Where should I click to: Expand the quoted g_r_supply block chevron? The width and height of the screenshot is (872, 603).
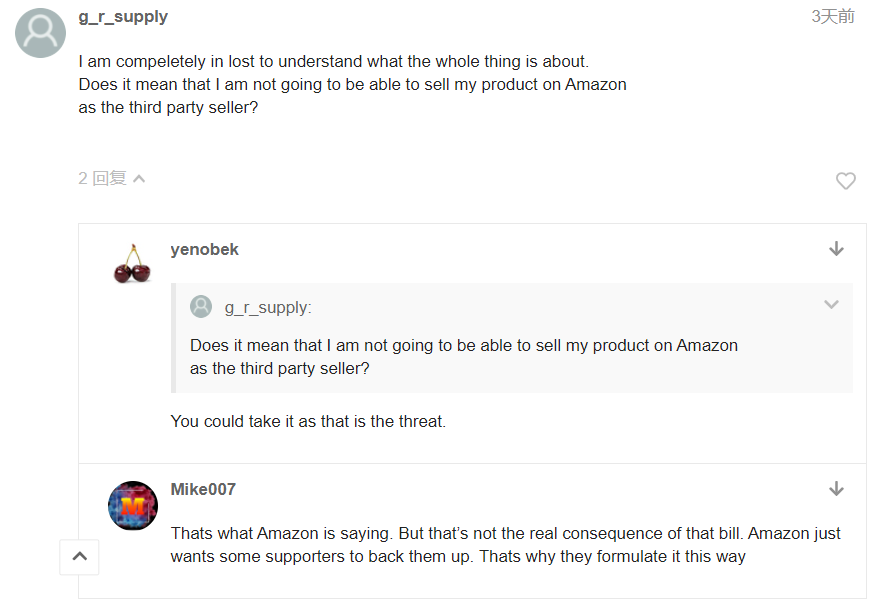[831, 305]
